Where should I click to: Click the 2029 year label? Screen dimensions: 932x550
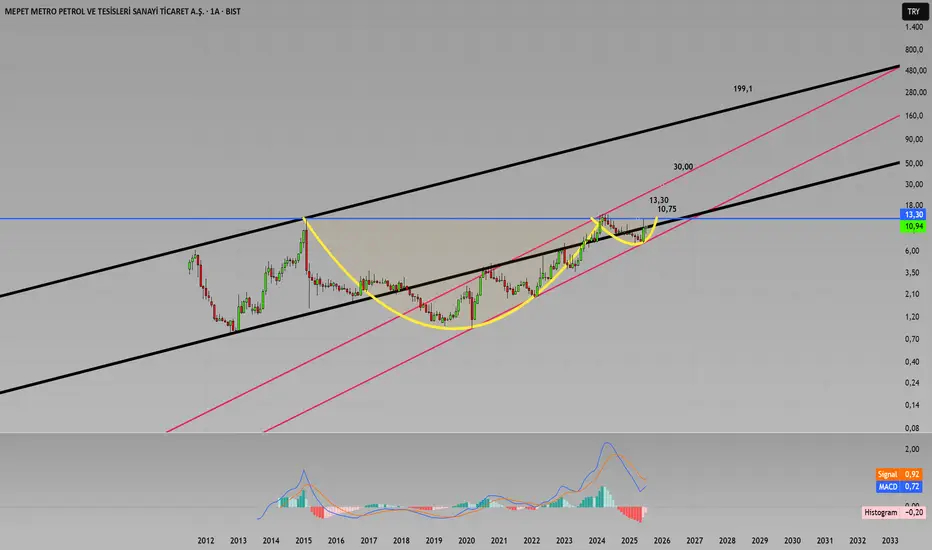(x=760, y=541)
